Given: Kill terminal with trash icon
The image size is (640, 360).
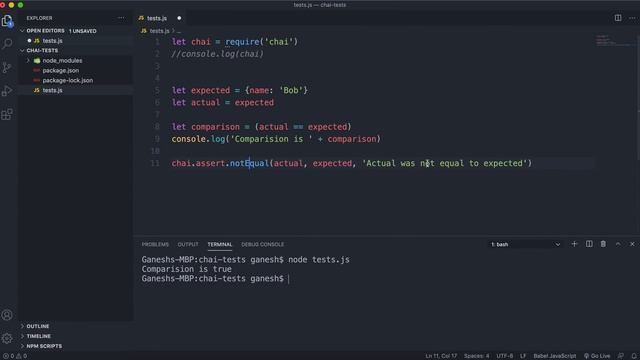Looking at the screenshot, I should [x=603, y=244].
